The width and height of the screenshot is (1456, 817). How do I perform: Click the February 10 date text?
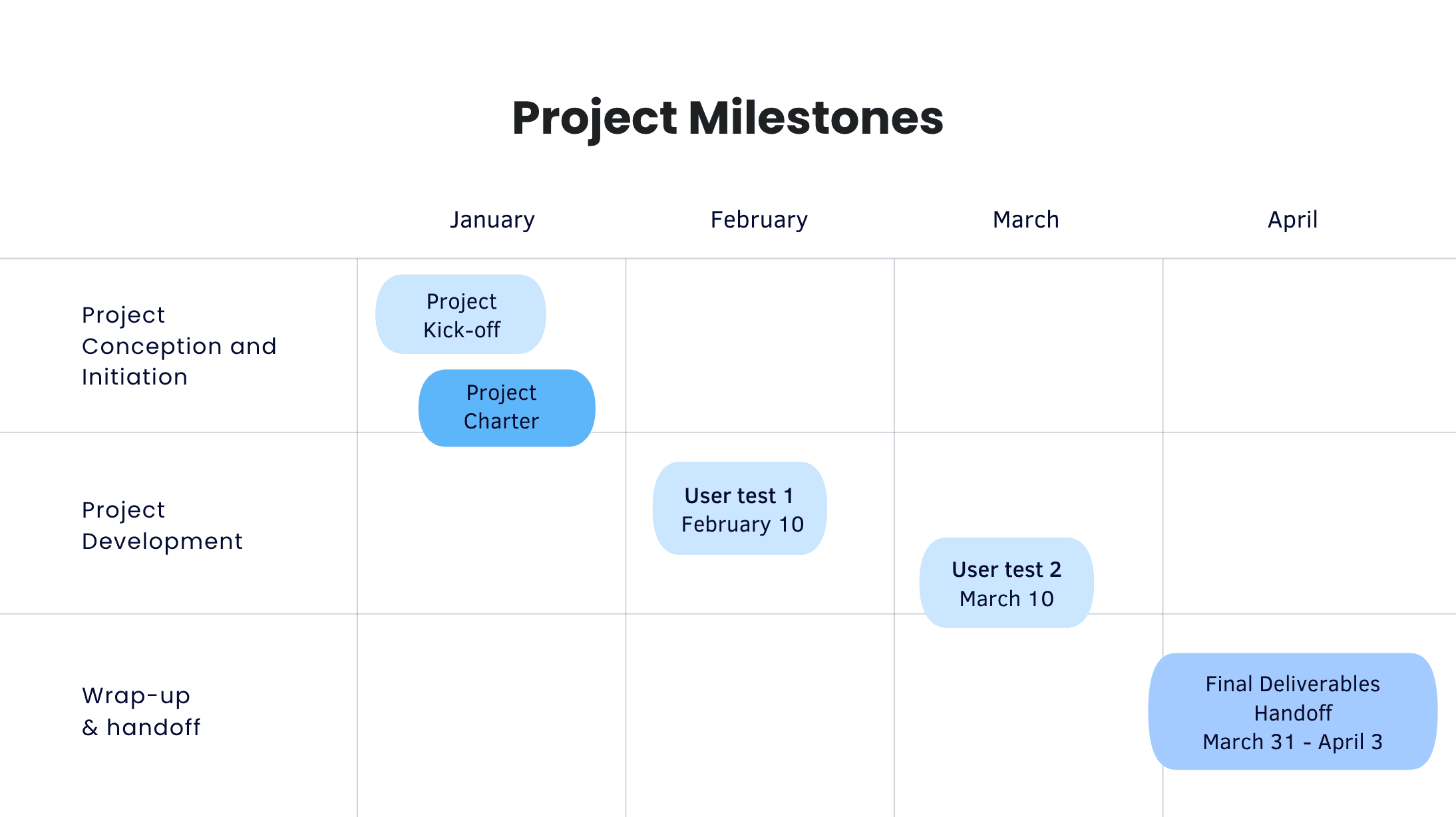[743, 525]
